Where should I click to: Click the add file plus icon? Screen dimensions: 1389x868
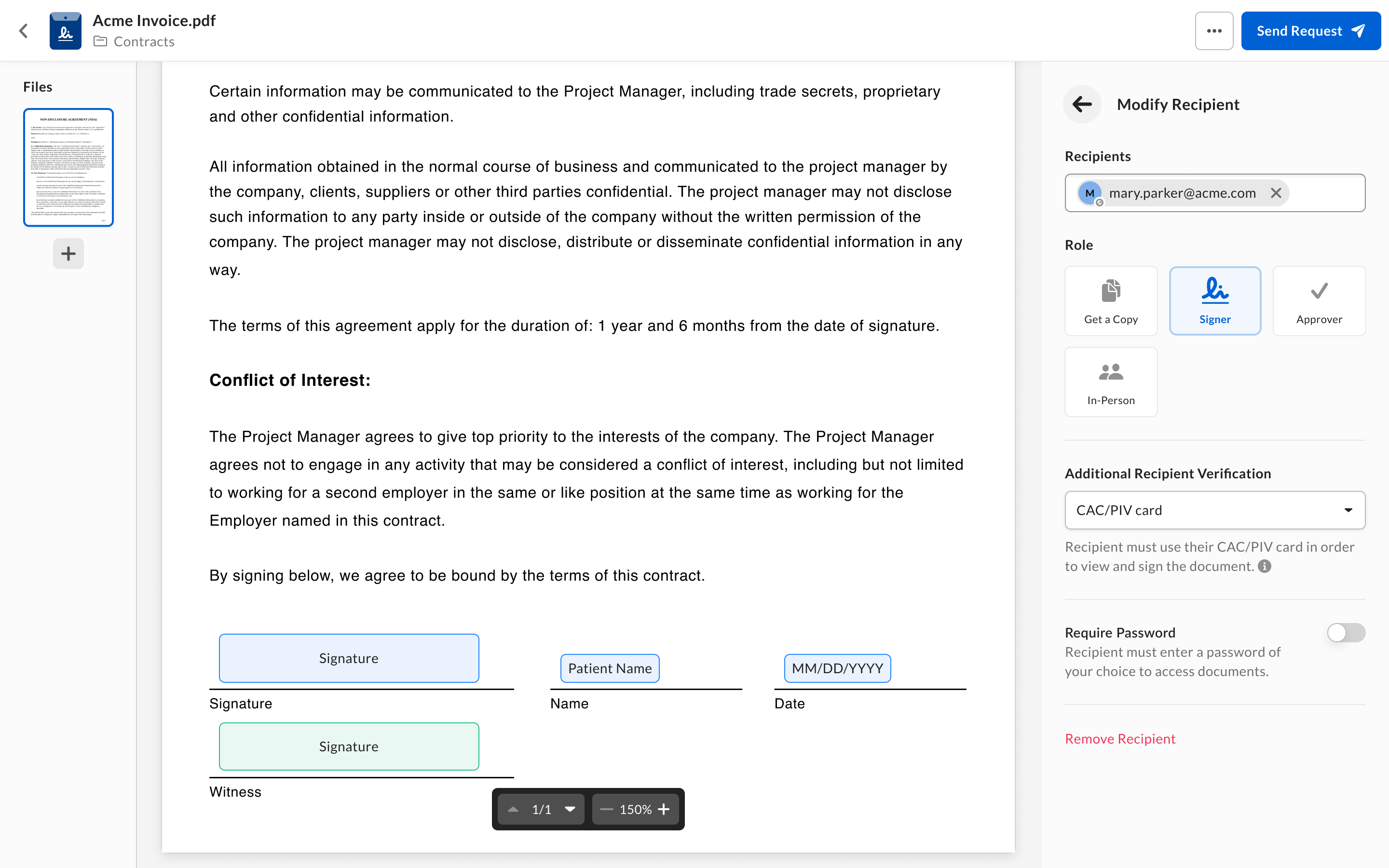pyautogui.click(x=68, y=253)
